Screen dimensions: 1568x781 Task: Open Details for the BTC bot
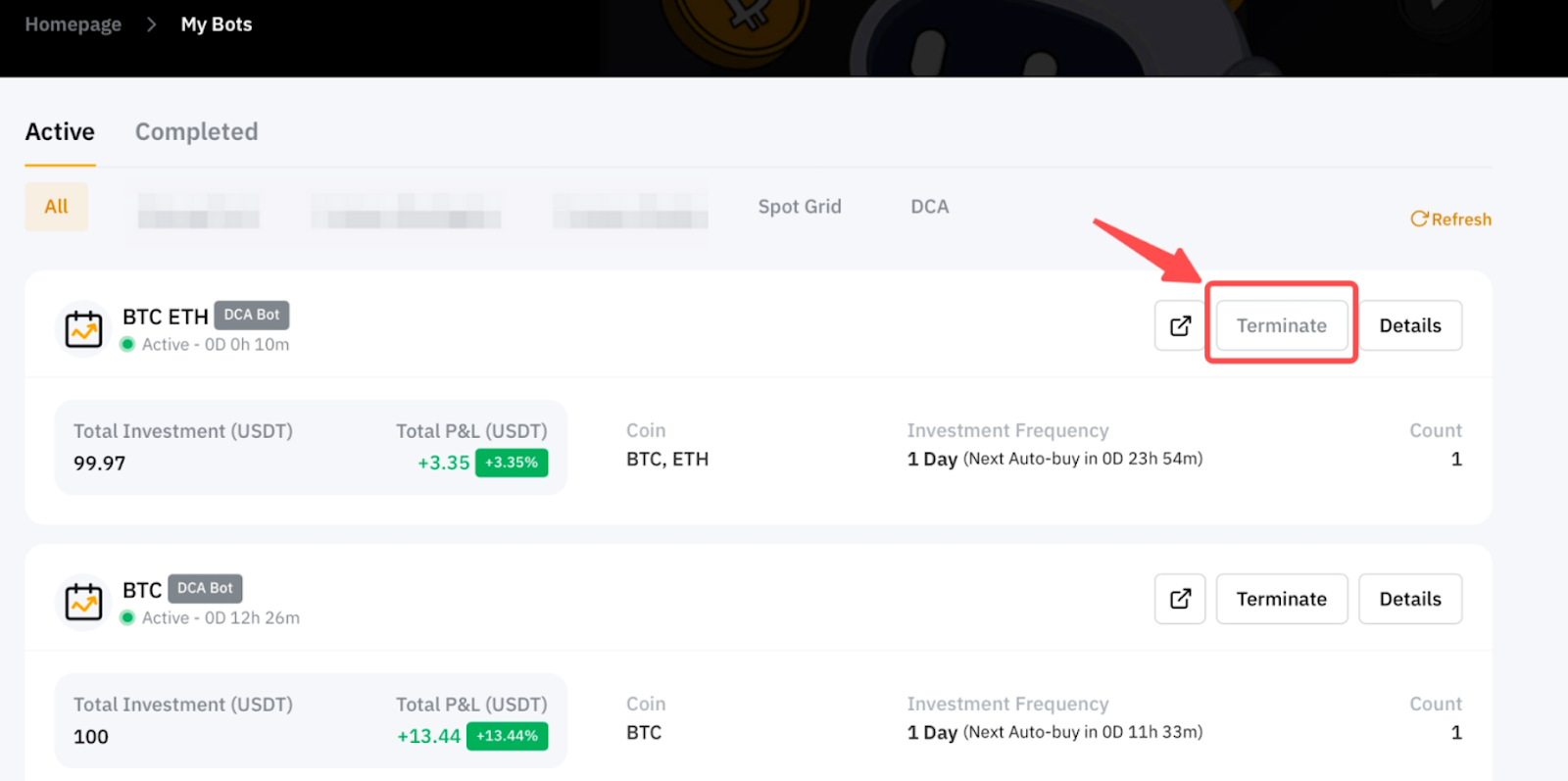1409,599
